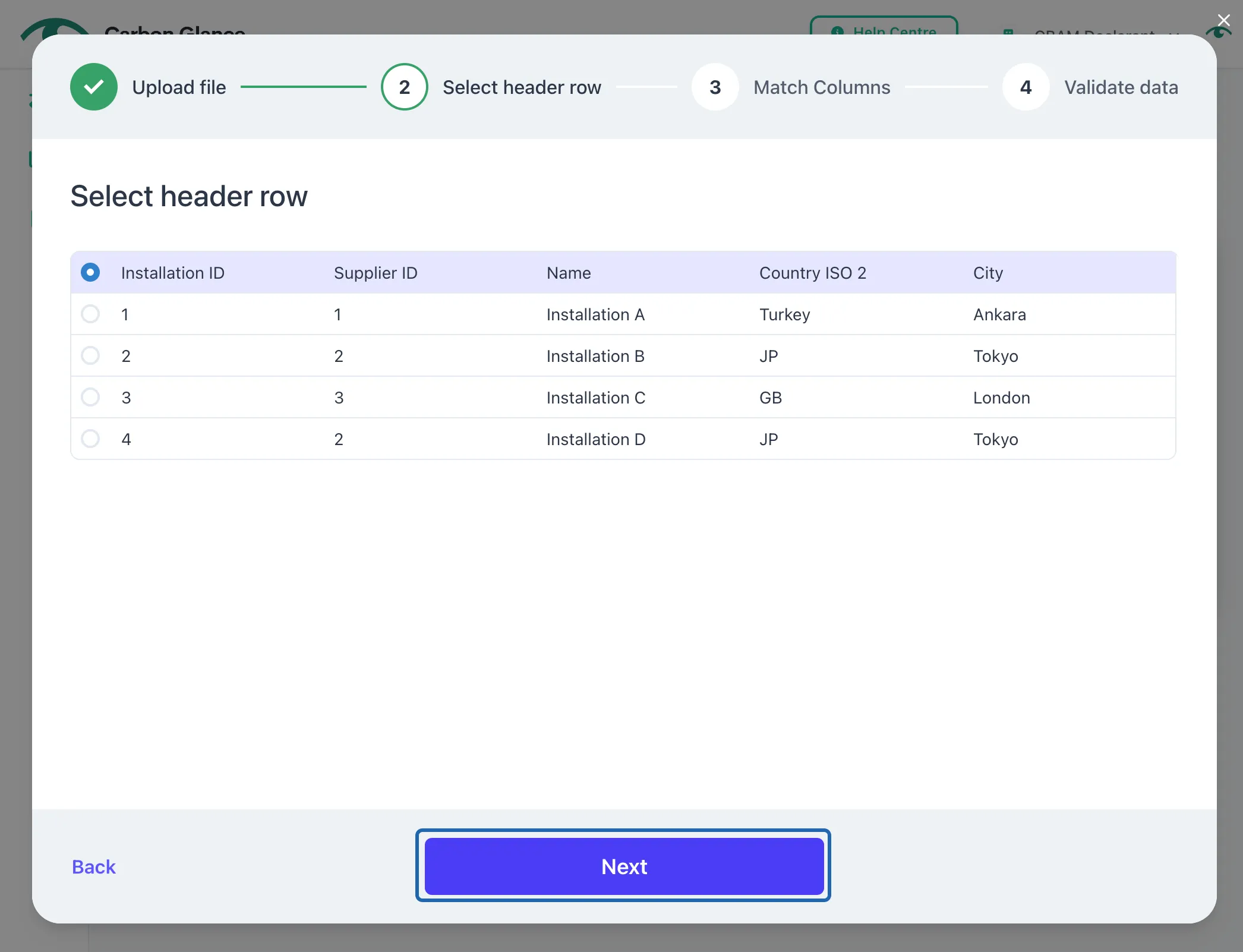Click the Installation B name cell
The width and height of the screenshot is (1243, 952).
coord(595,356)
